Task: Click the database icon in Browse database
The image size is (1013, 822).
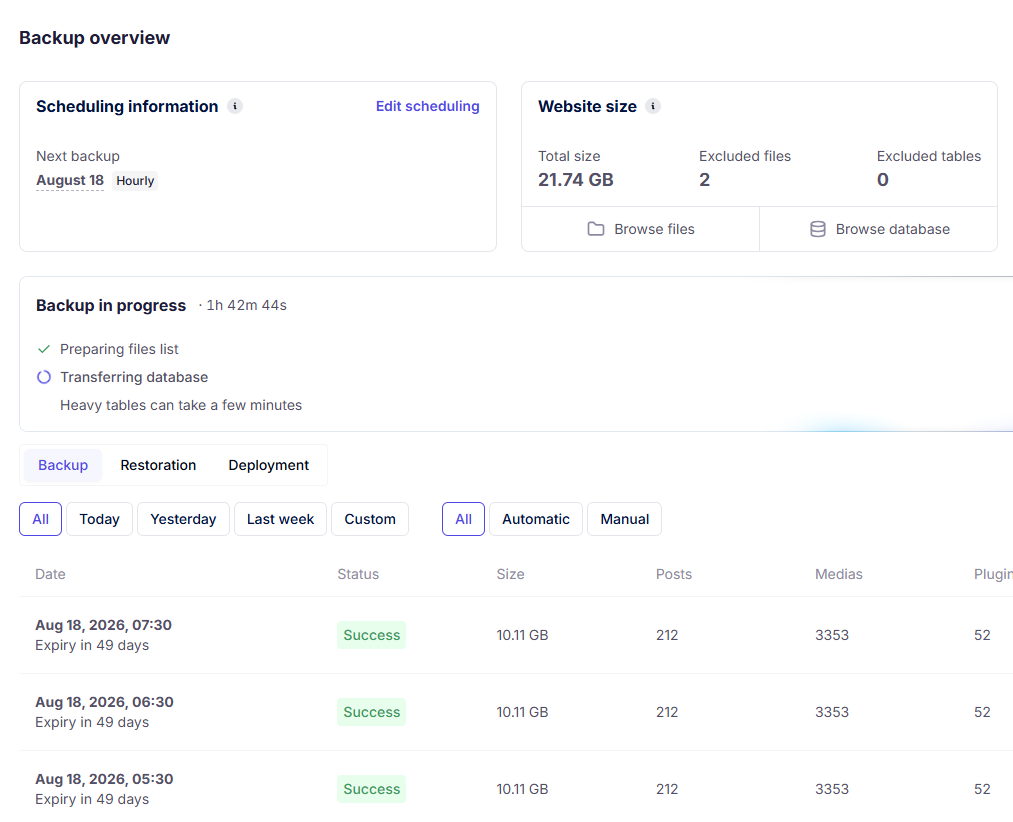Action: point(818,229)
